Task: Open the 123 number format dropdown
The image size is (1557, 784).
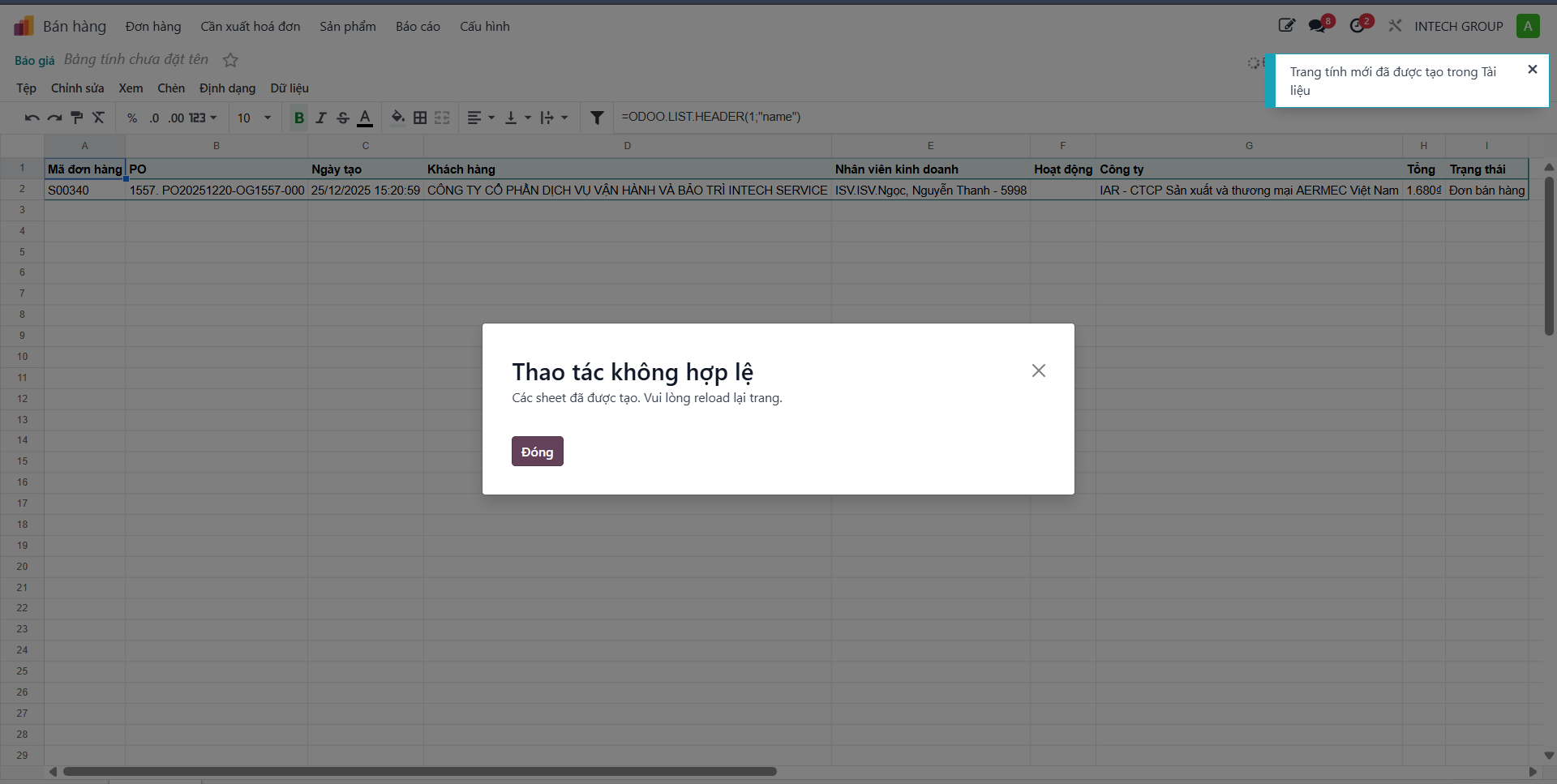Action: tap(203, 118)
